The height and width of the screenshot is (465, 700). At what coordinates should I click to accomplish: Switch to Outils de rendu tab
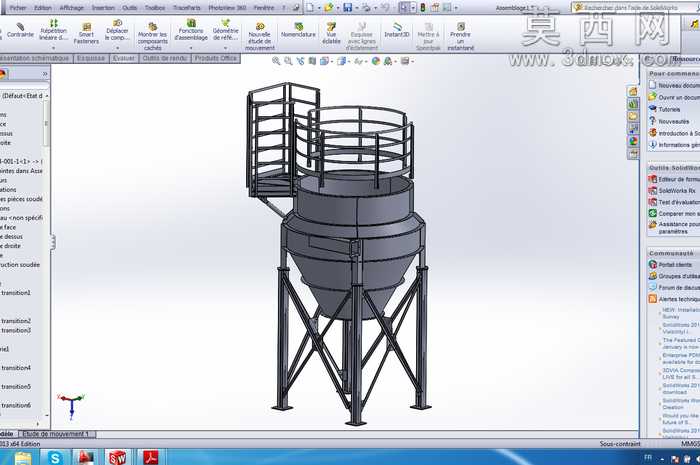pos(165,58)
